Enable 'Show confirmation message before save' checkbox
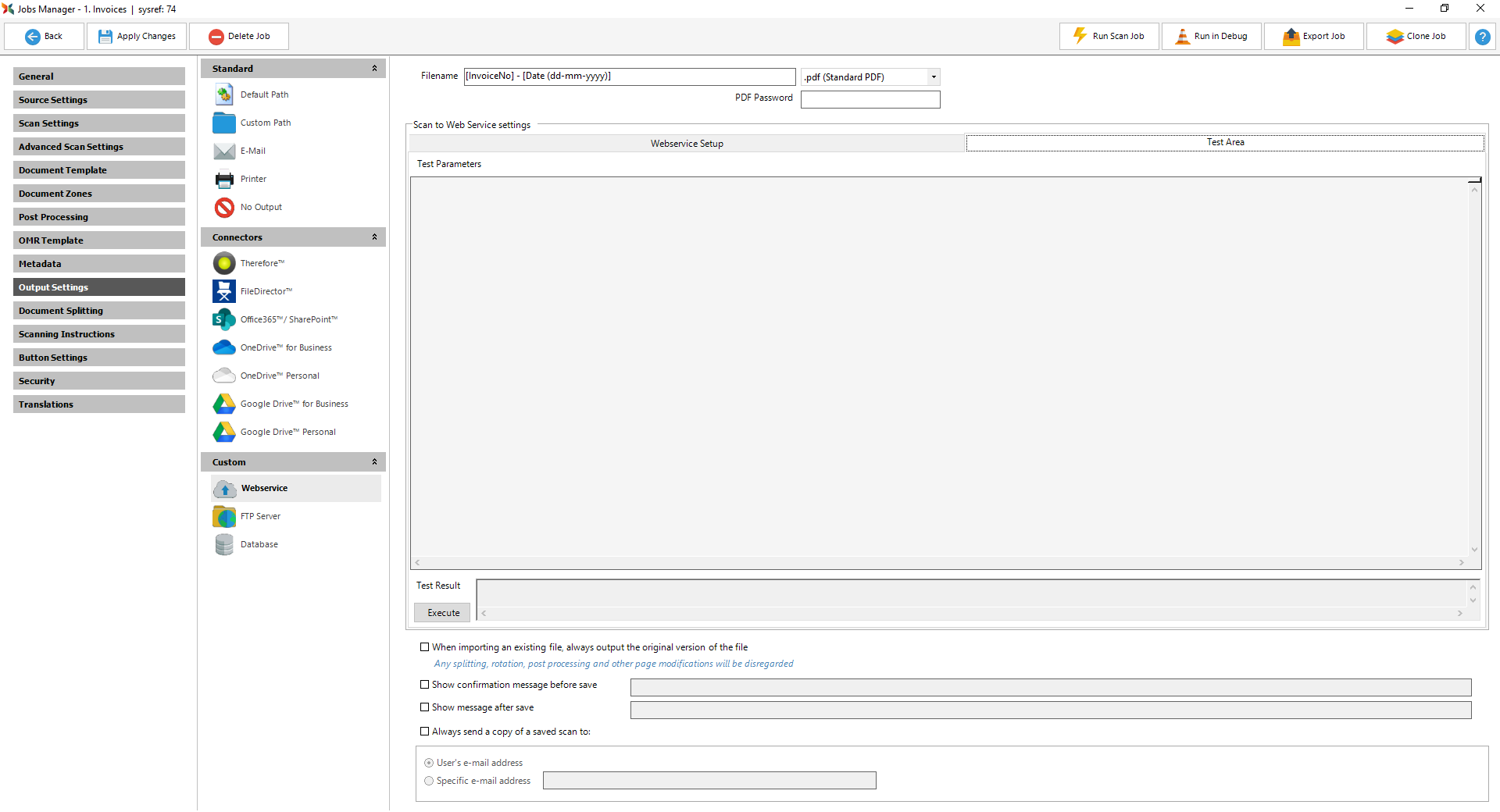Screen dimensions: 1500x812 point(425,685)
